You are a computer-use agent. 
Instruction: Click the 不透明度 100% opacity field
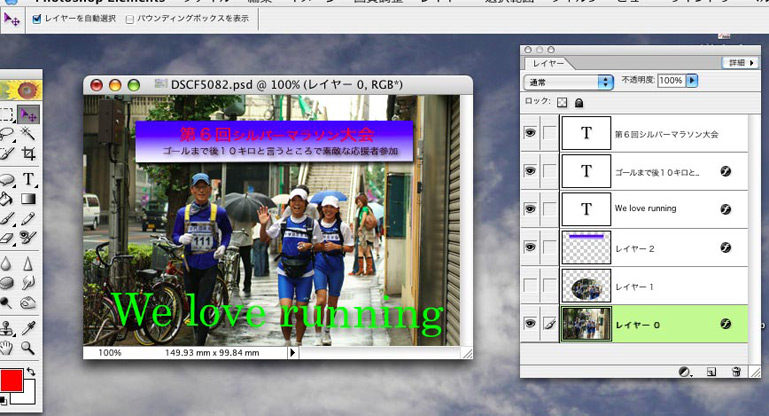(671, 80)
